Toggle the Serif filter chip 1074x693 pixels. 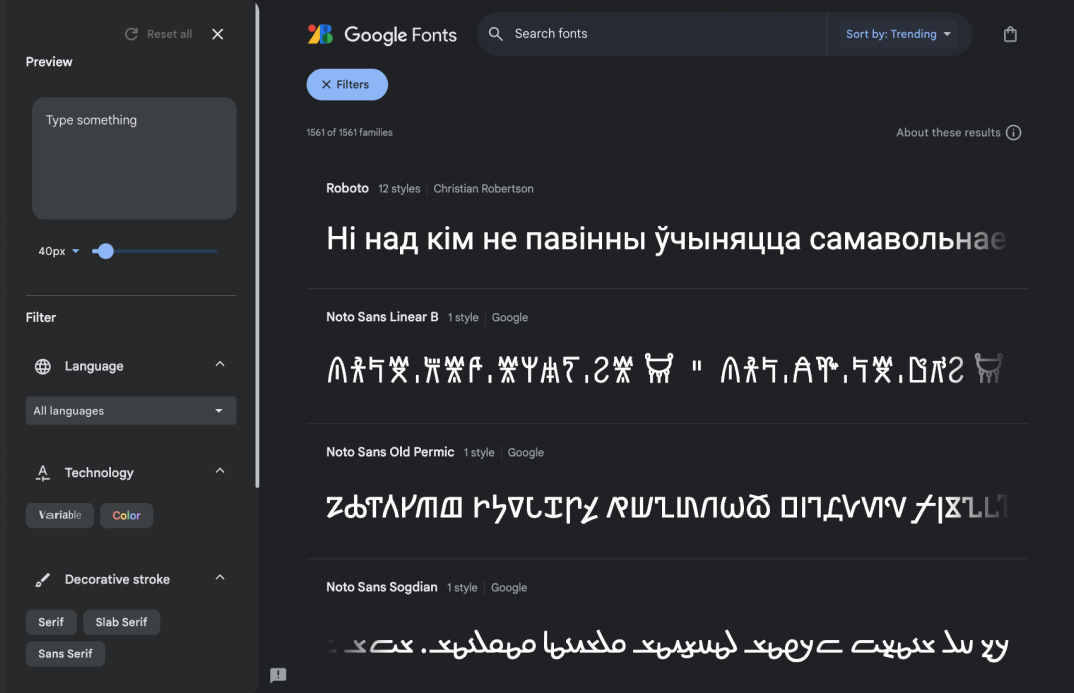tap(51, 622)
